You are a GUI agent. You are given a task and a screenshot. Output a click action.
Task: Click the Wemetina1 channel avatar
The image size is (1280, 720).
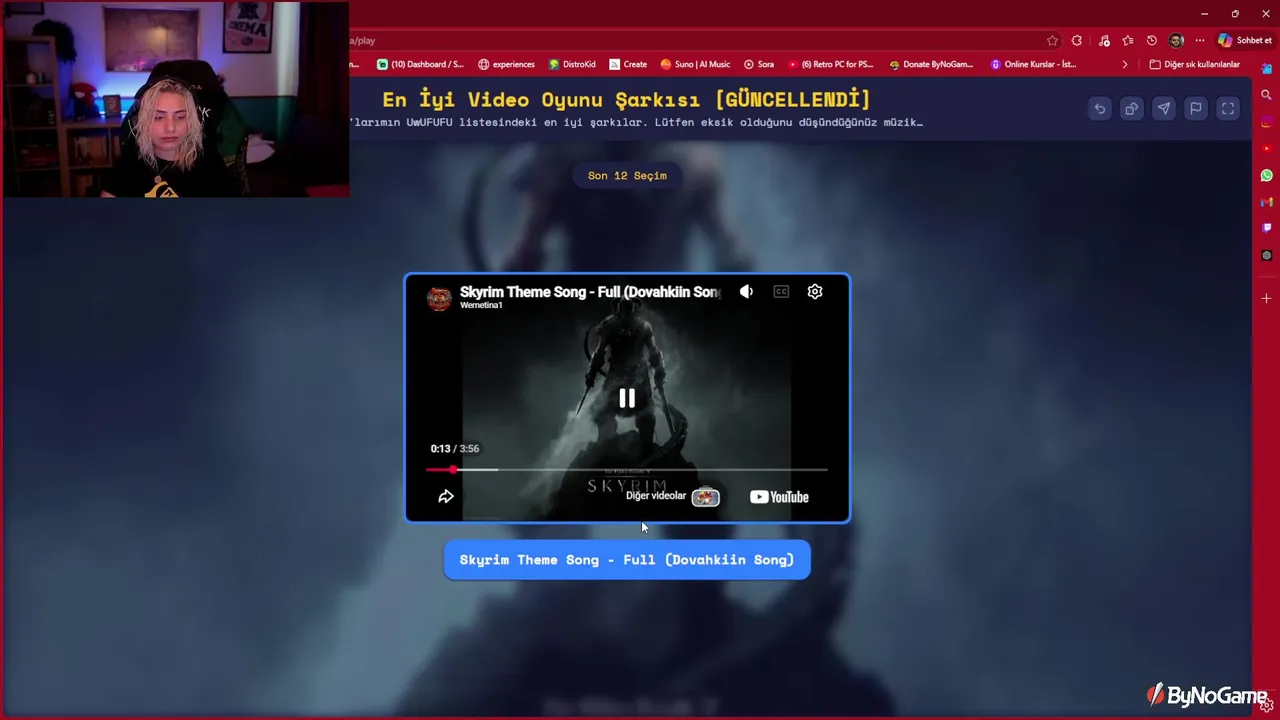[439, 298]
